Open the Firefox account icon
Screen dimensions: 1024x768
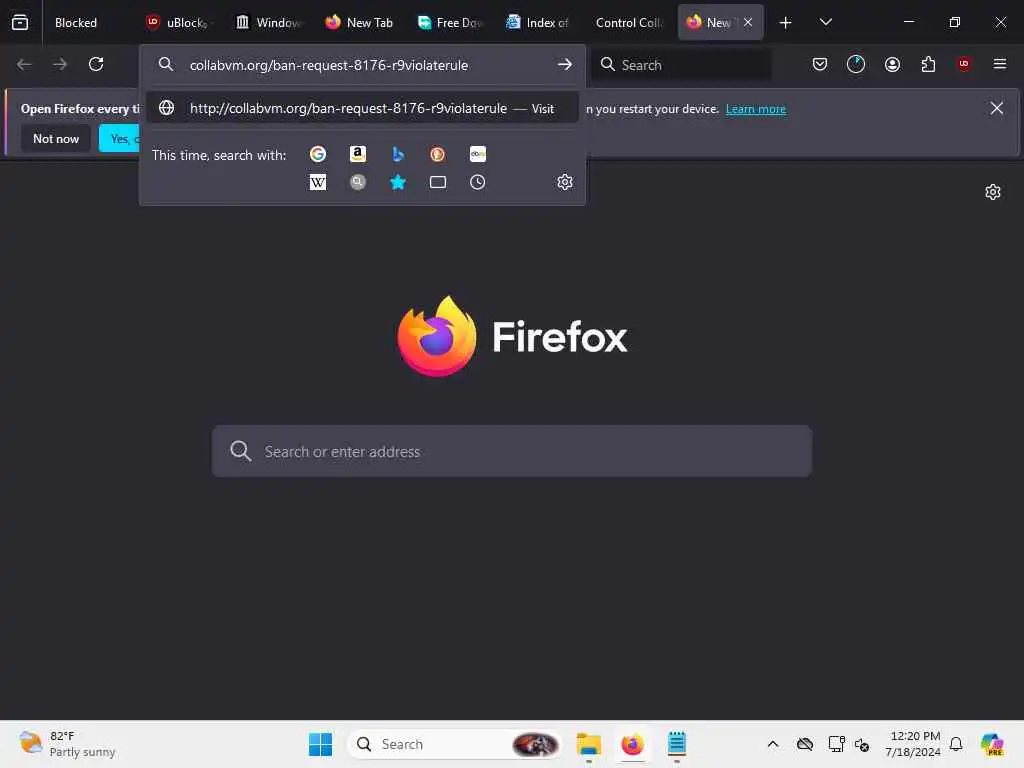[892, 64]
